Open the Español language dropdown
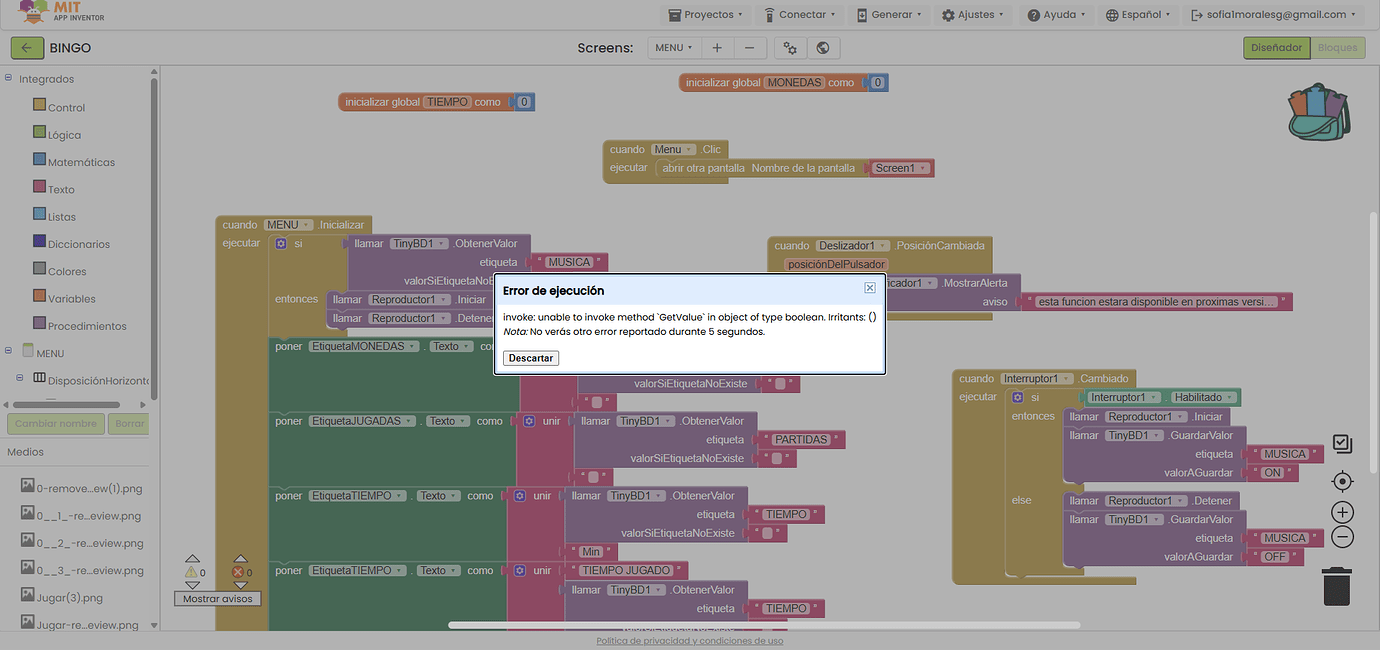Screen dimensions: 1380x650 point(1139,15)
